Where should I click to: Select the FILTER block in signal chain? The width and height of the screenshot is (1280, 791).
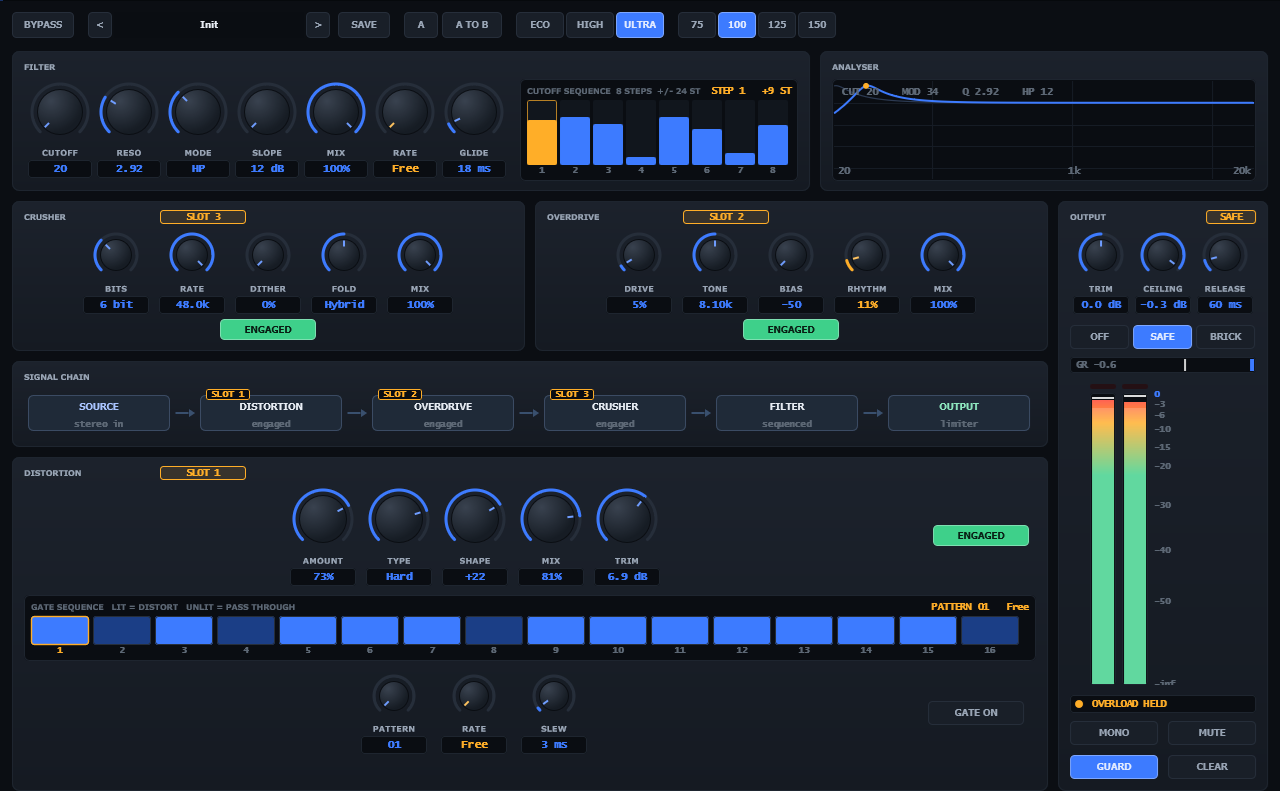pyautogui.click(x=787, y=413)
